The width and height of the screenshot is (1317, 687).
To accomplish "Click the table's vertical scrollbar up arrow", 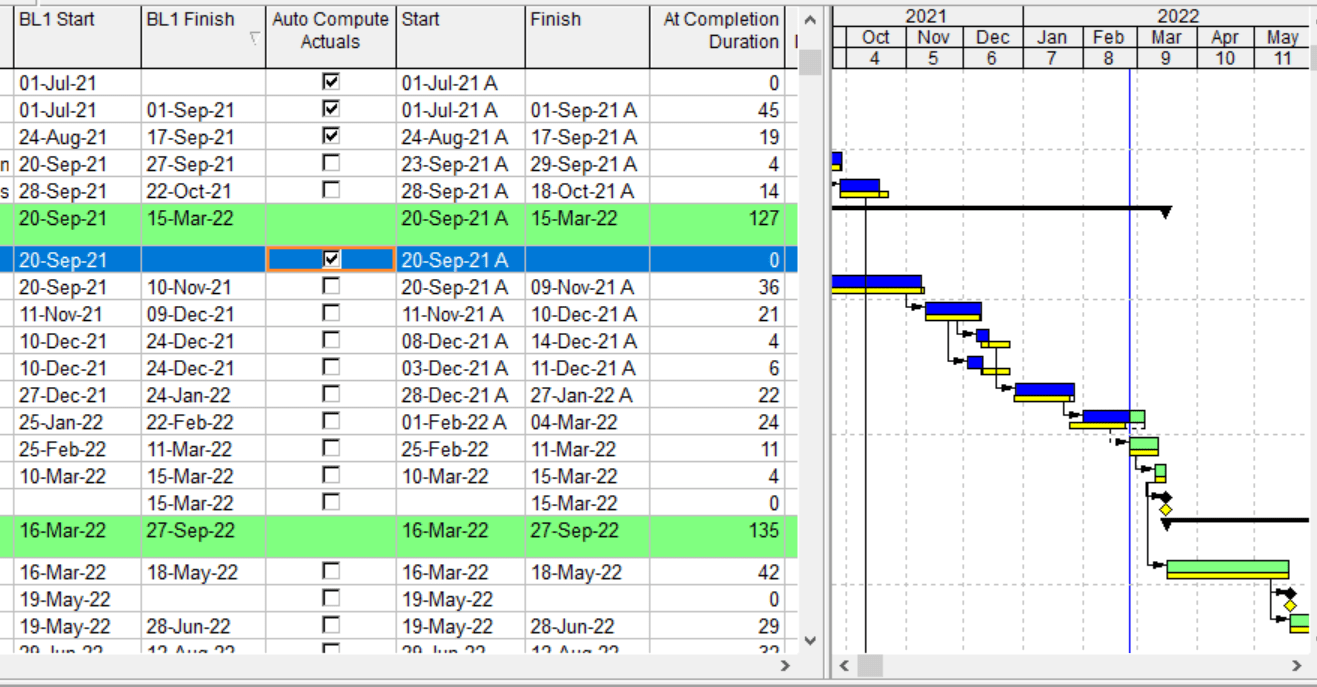I will pyautogui.click(x=810, y=19).
